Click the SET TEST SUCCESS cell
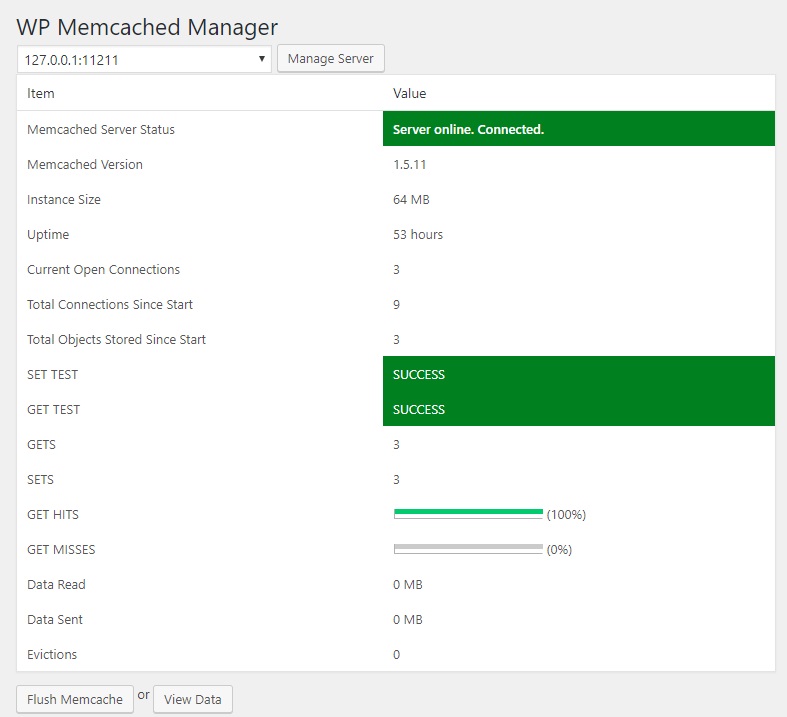The width and height of the screenshot is (787, 717). [x=578, y=374]
